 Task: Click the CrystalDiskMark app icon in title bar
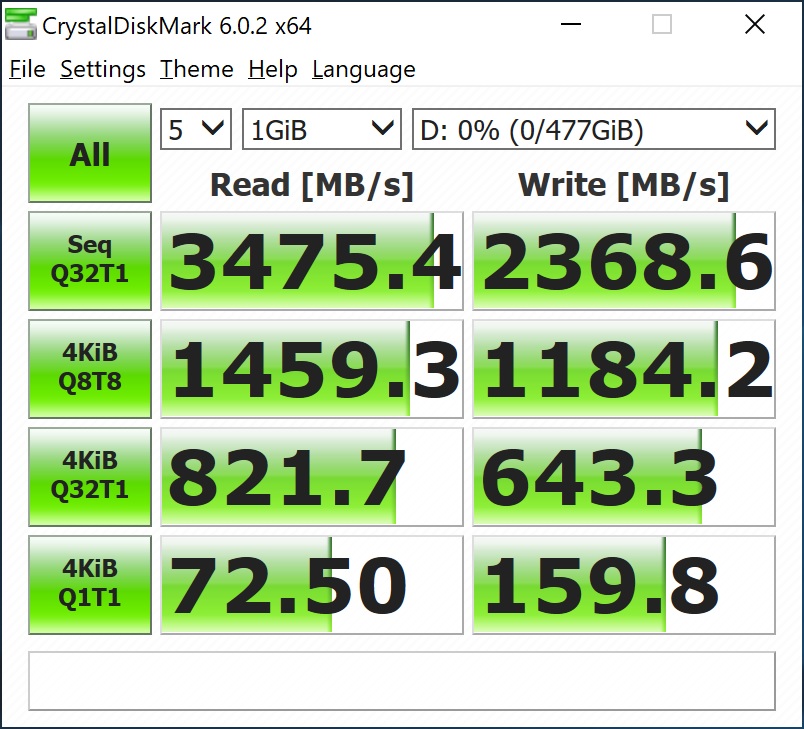click(21, 25)
